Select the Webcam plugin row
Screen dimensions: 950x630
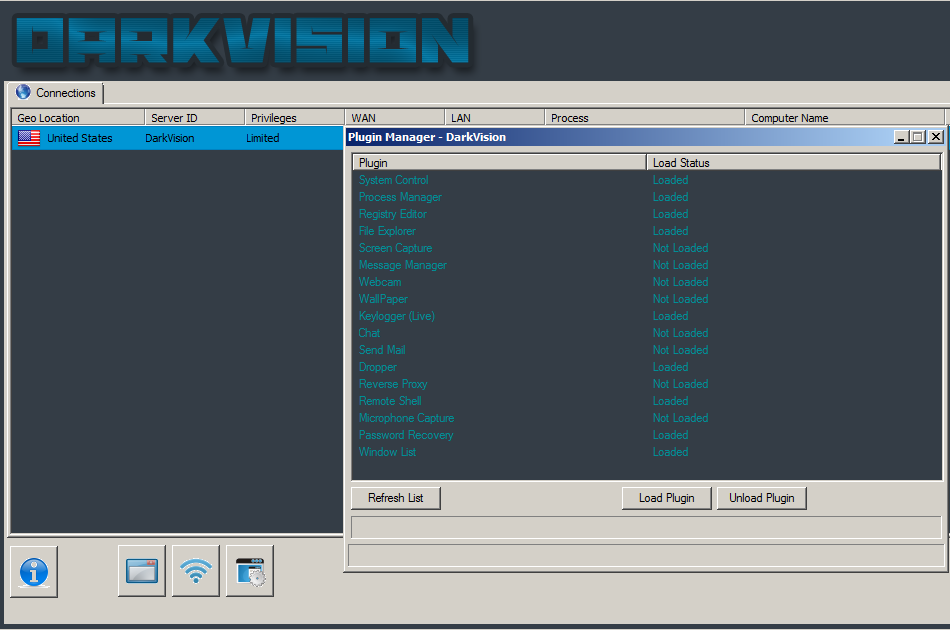[647, 282]
